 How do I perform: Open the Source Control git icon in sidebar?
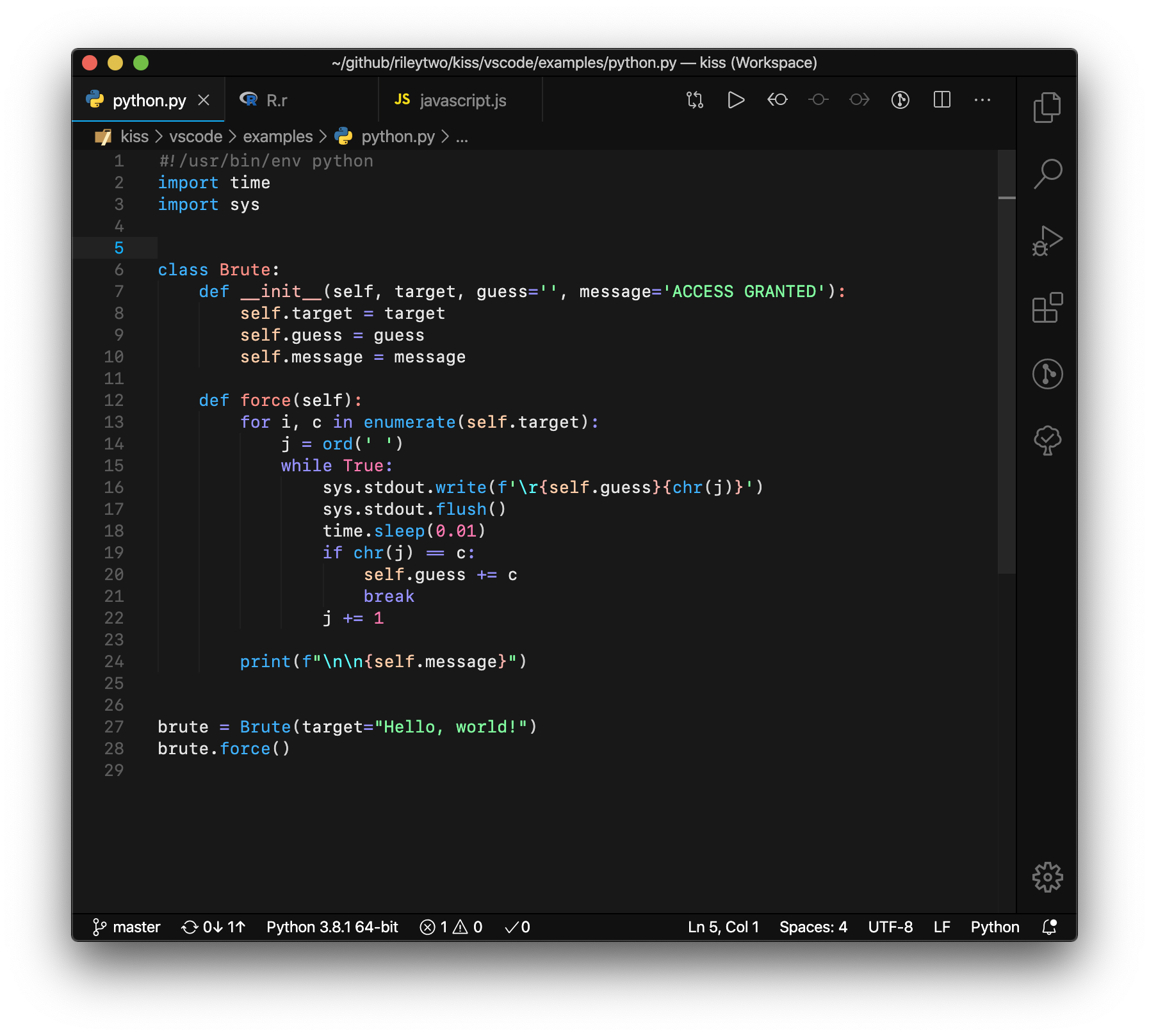pyautogui.click(x=1047, y=374)
